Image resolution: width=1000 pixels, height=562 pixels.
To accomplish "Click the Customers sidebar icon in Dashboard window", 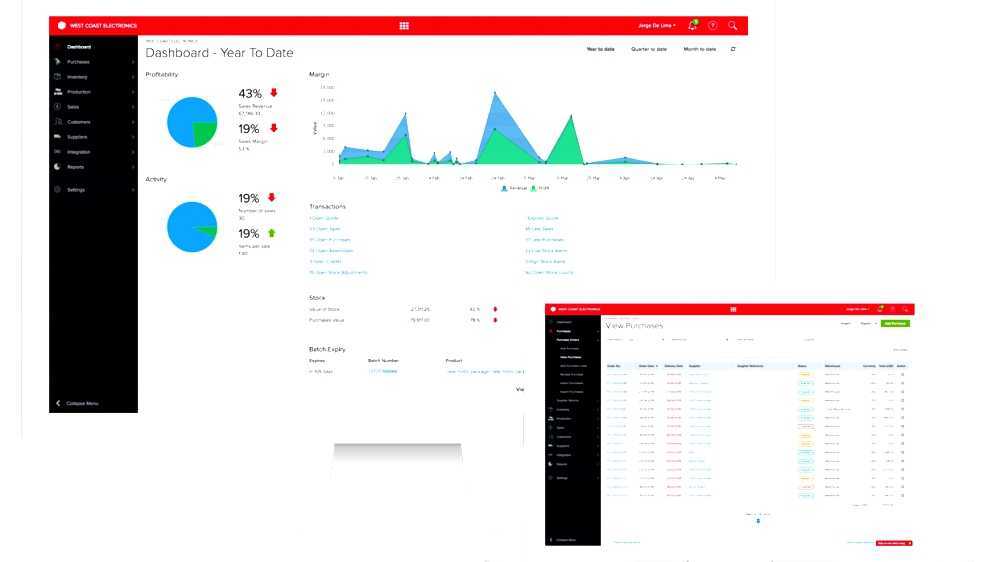I will 57,122.
